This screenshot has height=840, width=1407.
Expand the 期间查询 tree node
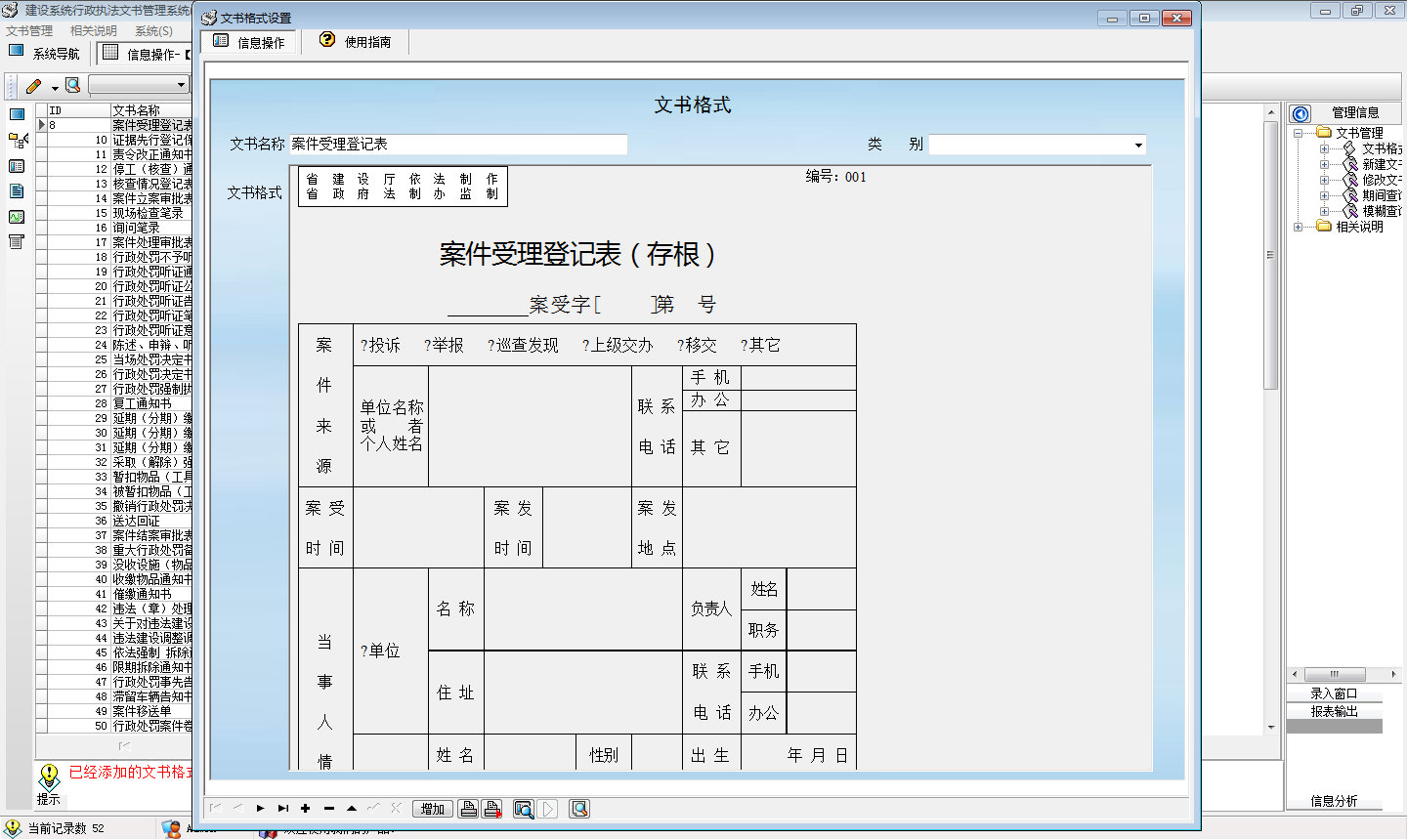click(1324, 195)
